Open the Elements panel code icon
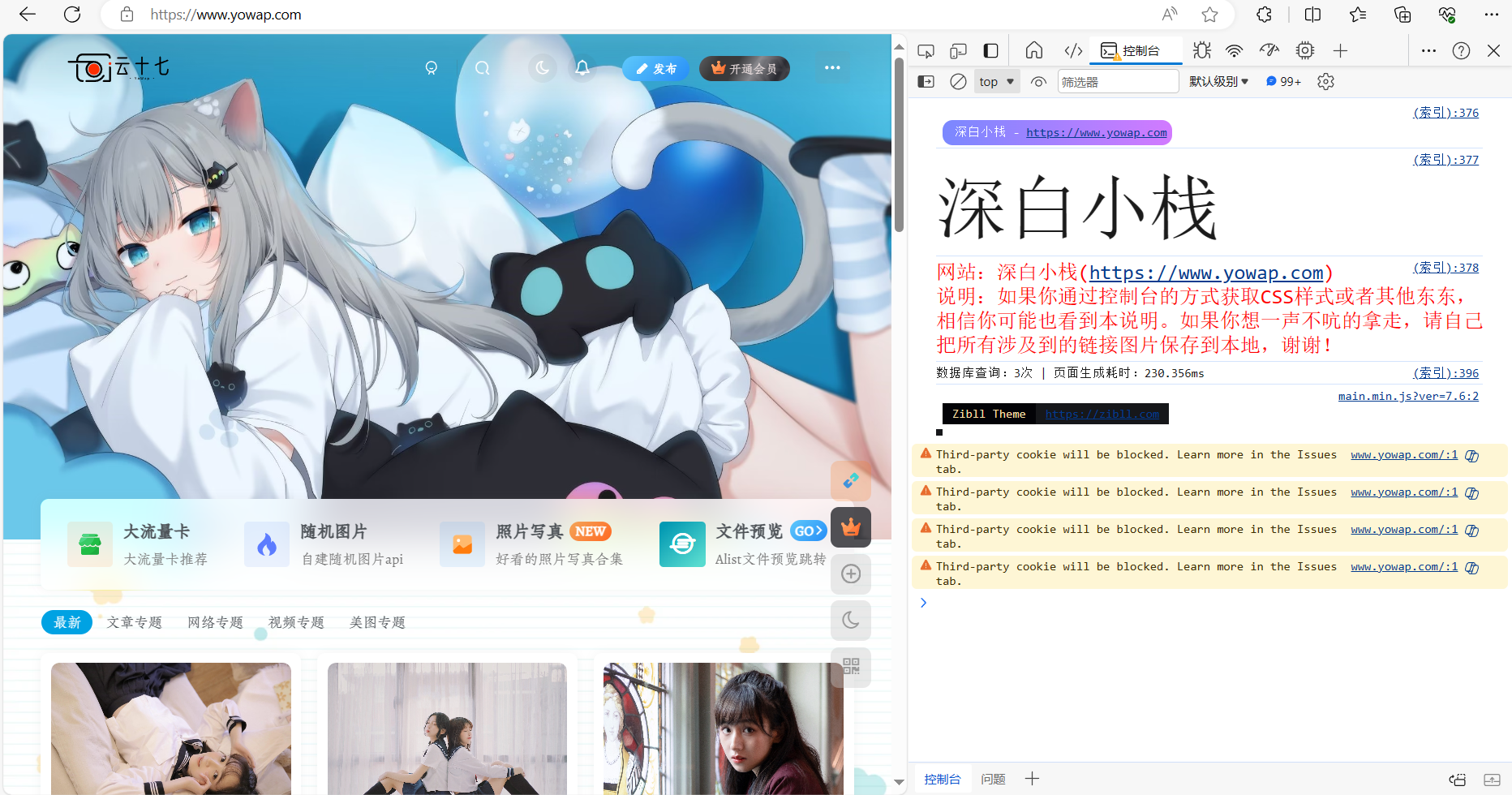 click(1073, 51)
